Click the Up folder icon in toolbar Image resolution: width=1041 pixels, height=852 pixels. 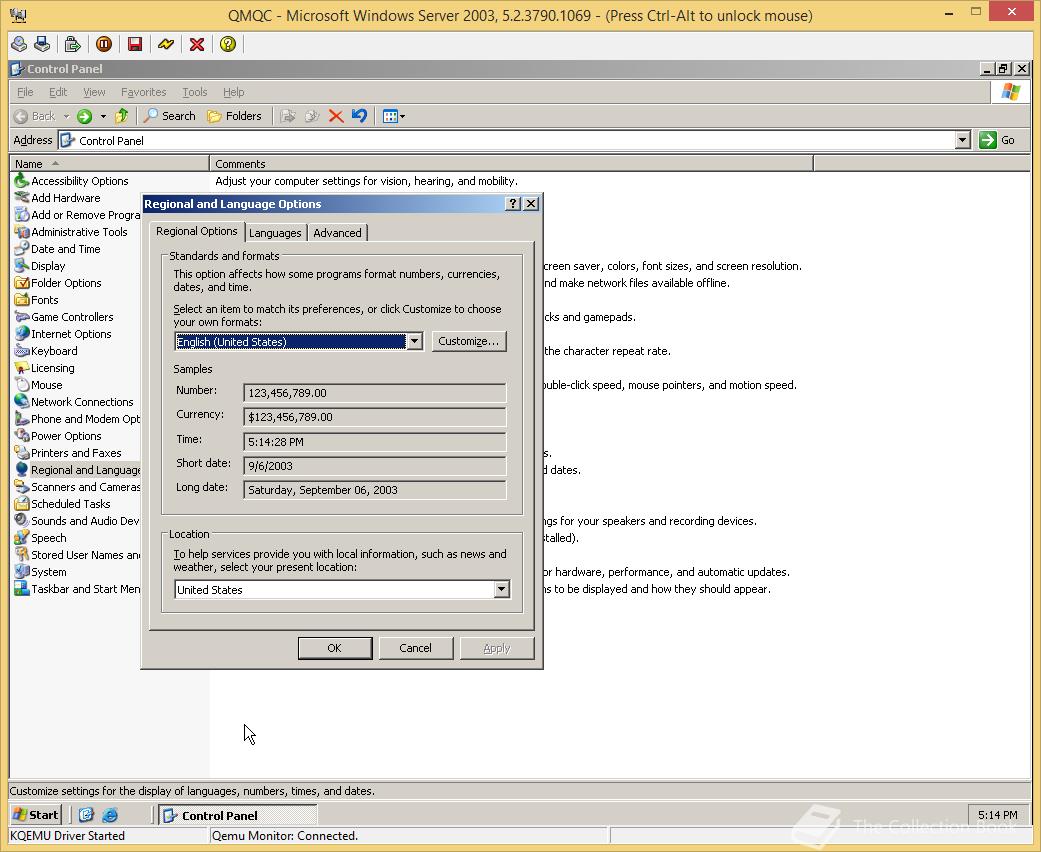click(x=121, y=116)
